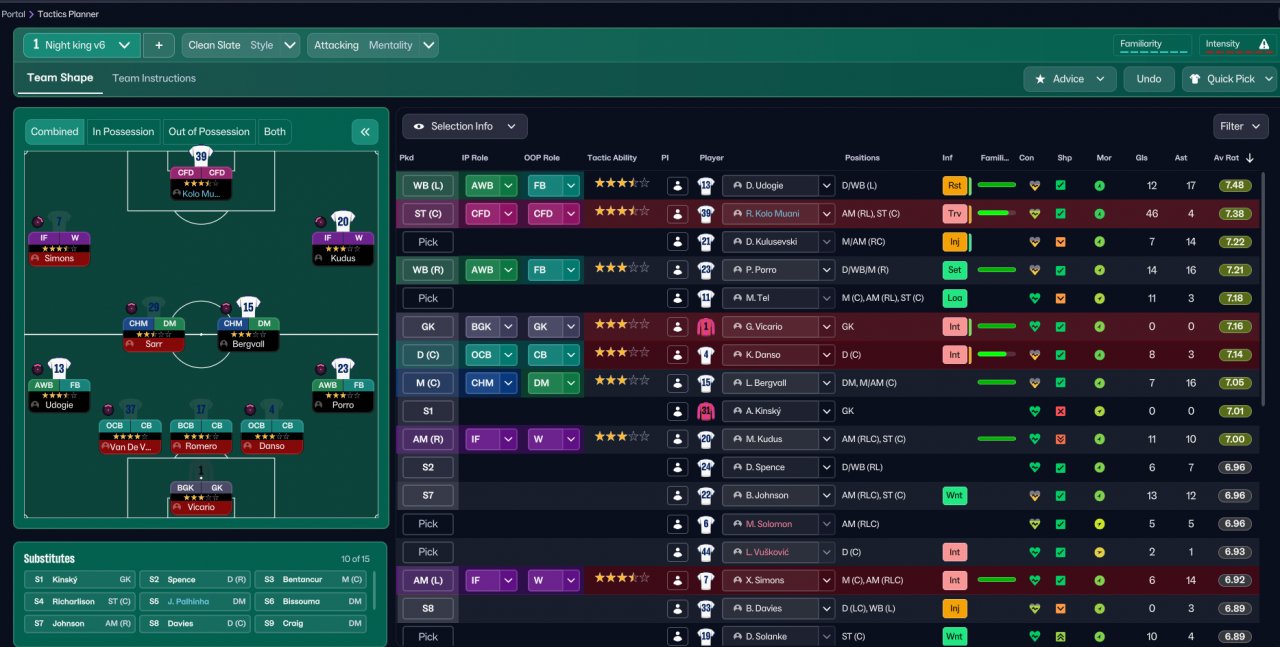Open the Filter dropdown

1240,127
